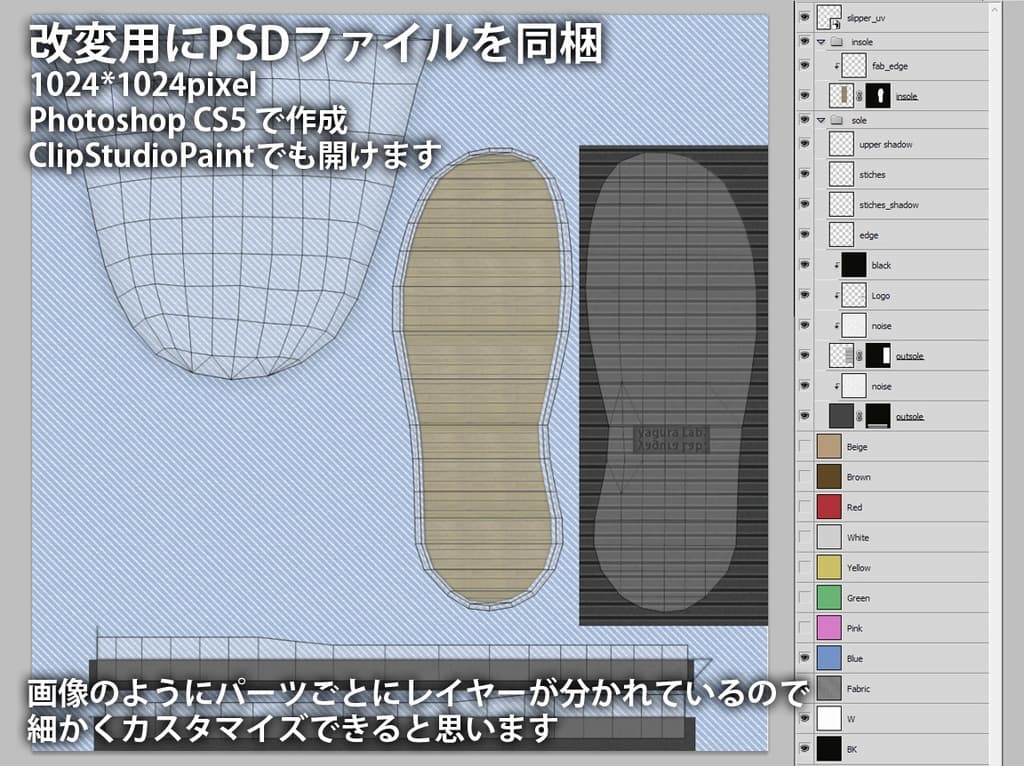The height and width of the screenshot is (766, 1024).
Task: Click the insole group folder icon
Action: 837,41
